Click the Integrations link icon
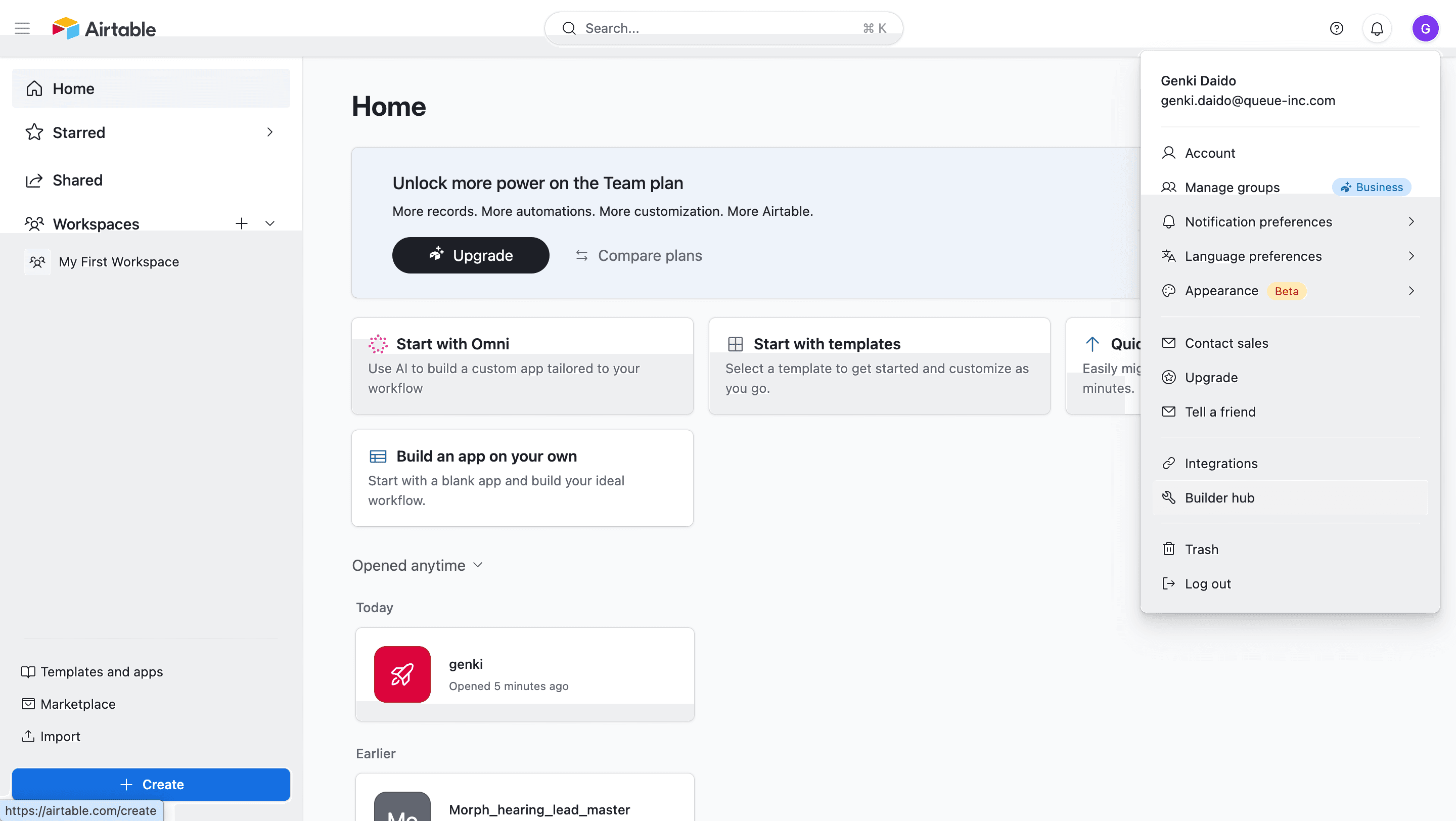 (x=1168, y=463)
